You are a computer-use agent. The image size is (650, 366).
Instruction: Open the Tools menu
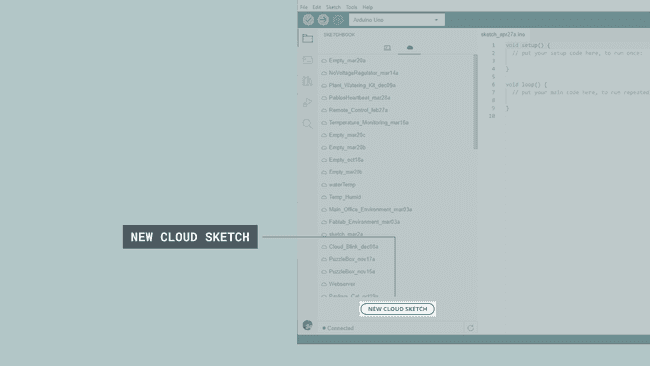[x=352, y=7]
